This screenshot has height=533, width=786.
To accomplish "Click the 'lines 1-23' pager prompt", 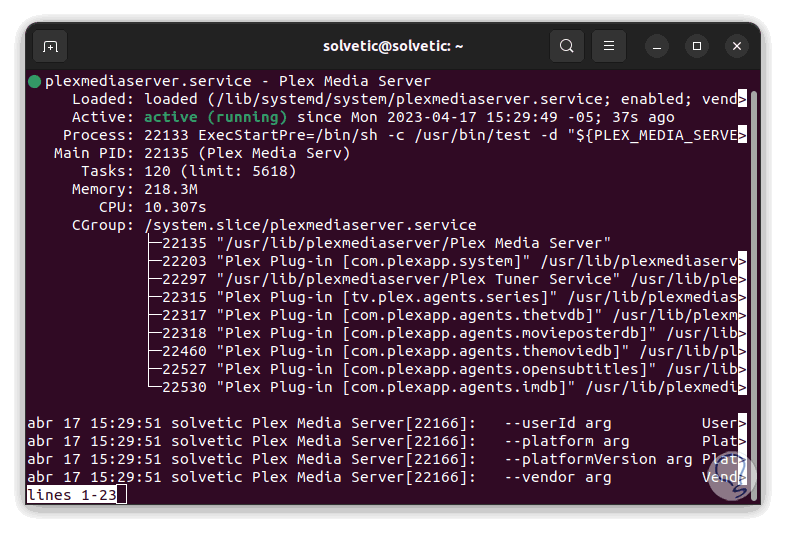I will [71, 495].
